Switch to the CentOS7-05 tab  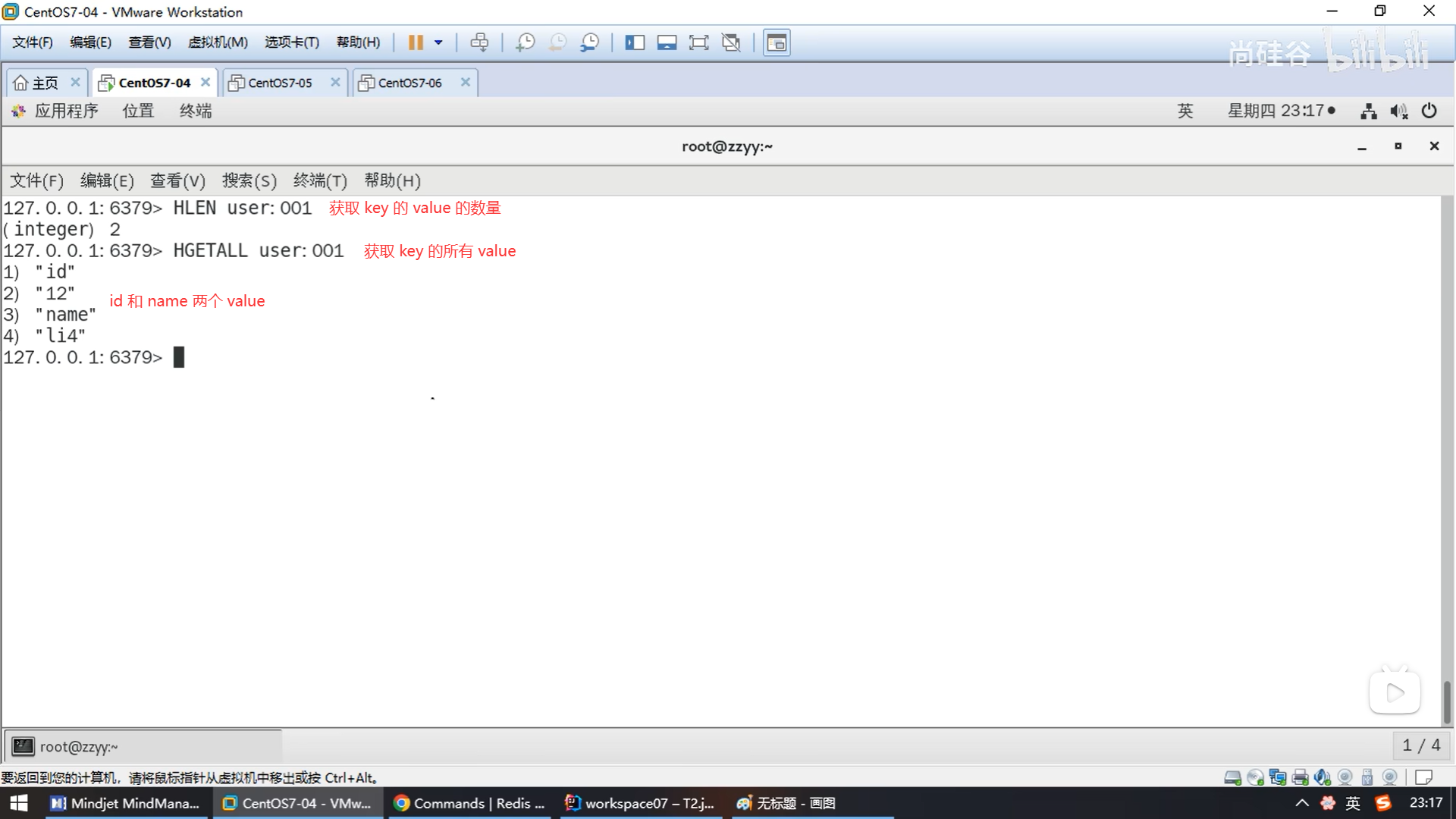point(280,83)
